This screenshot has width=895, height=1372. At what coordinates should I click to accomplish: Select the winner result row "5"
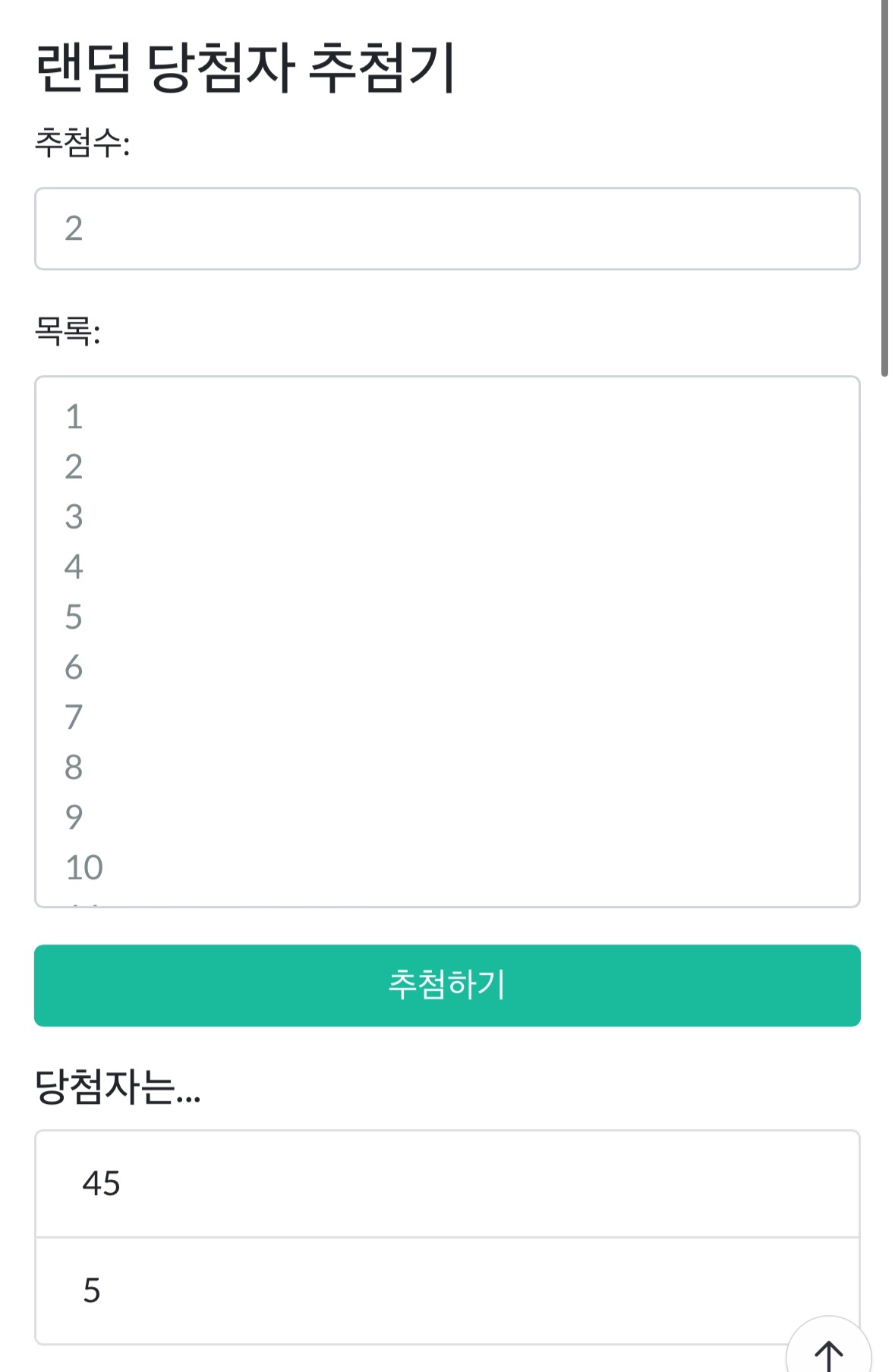pyautogui.click(x=446, y=1290)
